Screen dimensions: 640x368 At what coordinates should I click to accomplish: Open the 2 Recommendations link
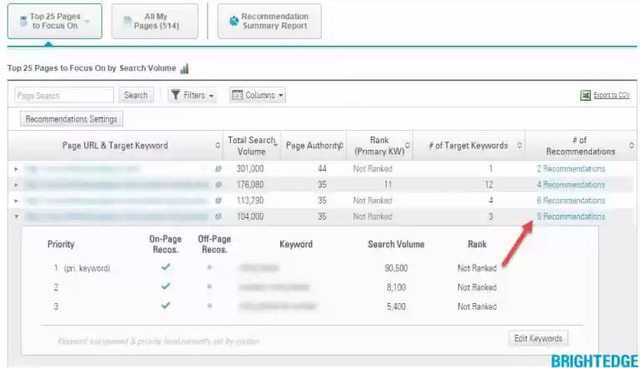click(x=571, y=169)
